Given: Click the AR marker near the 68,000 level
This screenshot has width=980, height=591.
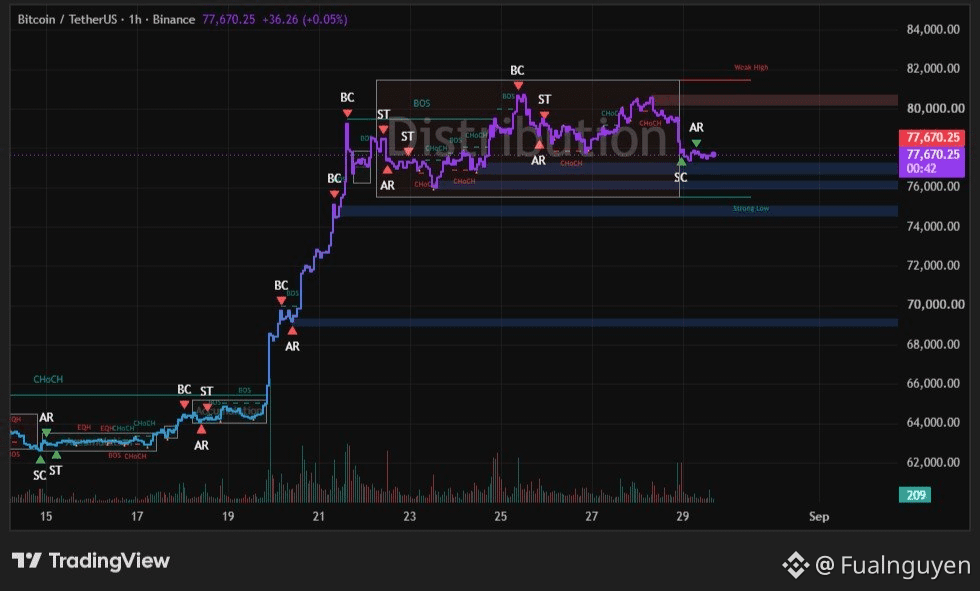Looking at the screenshot, I should click(292, 346).
